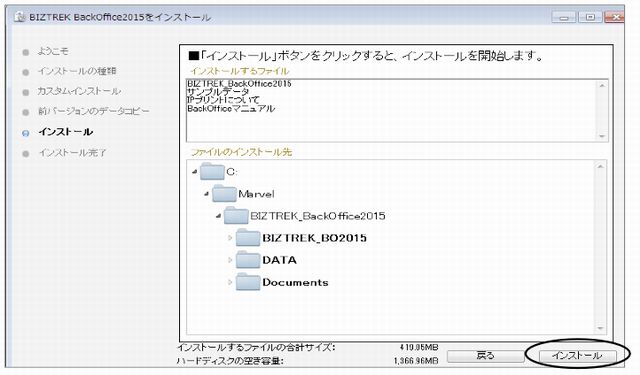The height and width of the screenshot is (375, 640).
Task: Collapse the C: drive tree node
Action: (195, 172)
